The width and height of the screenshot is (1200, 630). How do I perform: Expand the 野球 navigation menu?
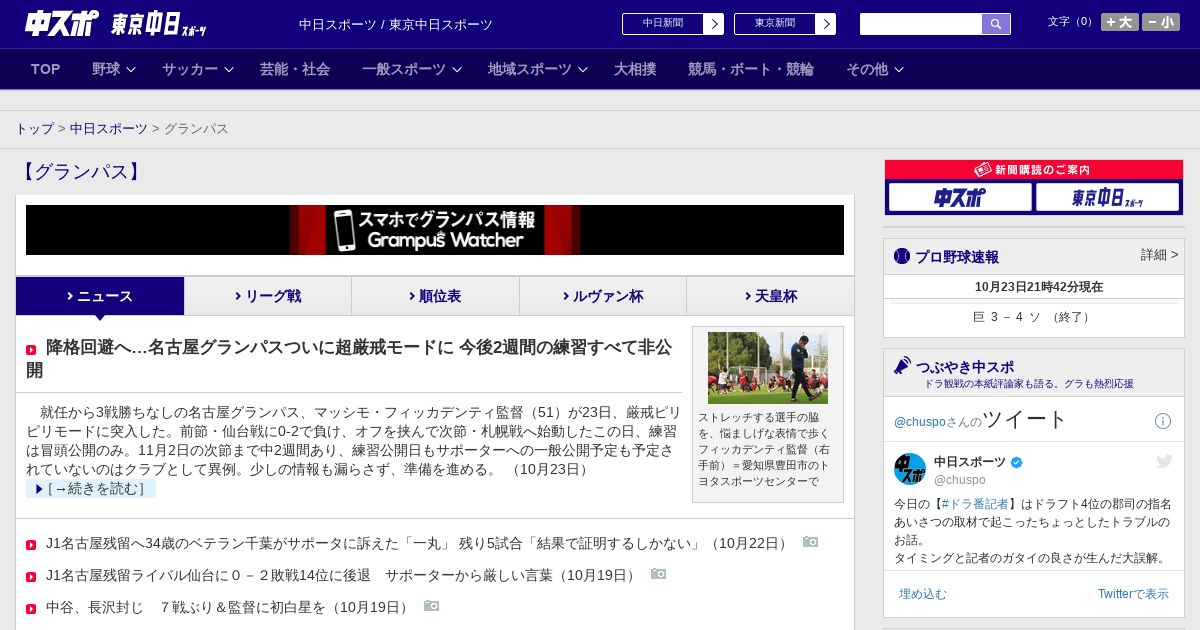pos(114,69)
